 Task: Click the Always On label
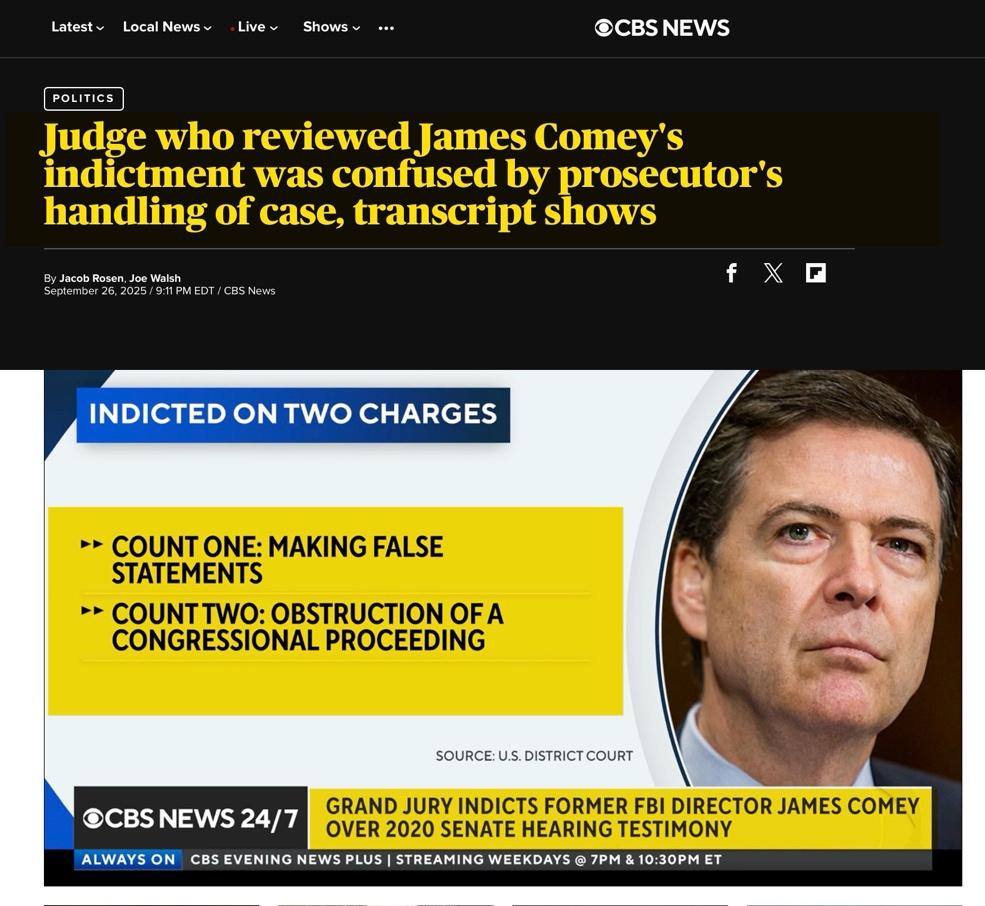pyautogui.click(x=128, y=860)
